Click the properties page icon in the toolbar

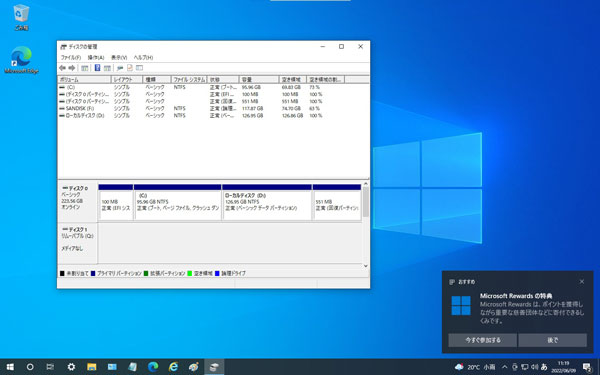[x=130, y=68]
